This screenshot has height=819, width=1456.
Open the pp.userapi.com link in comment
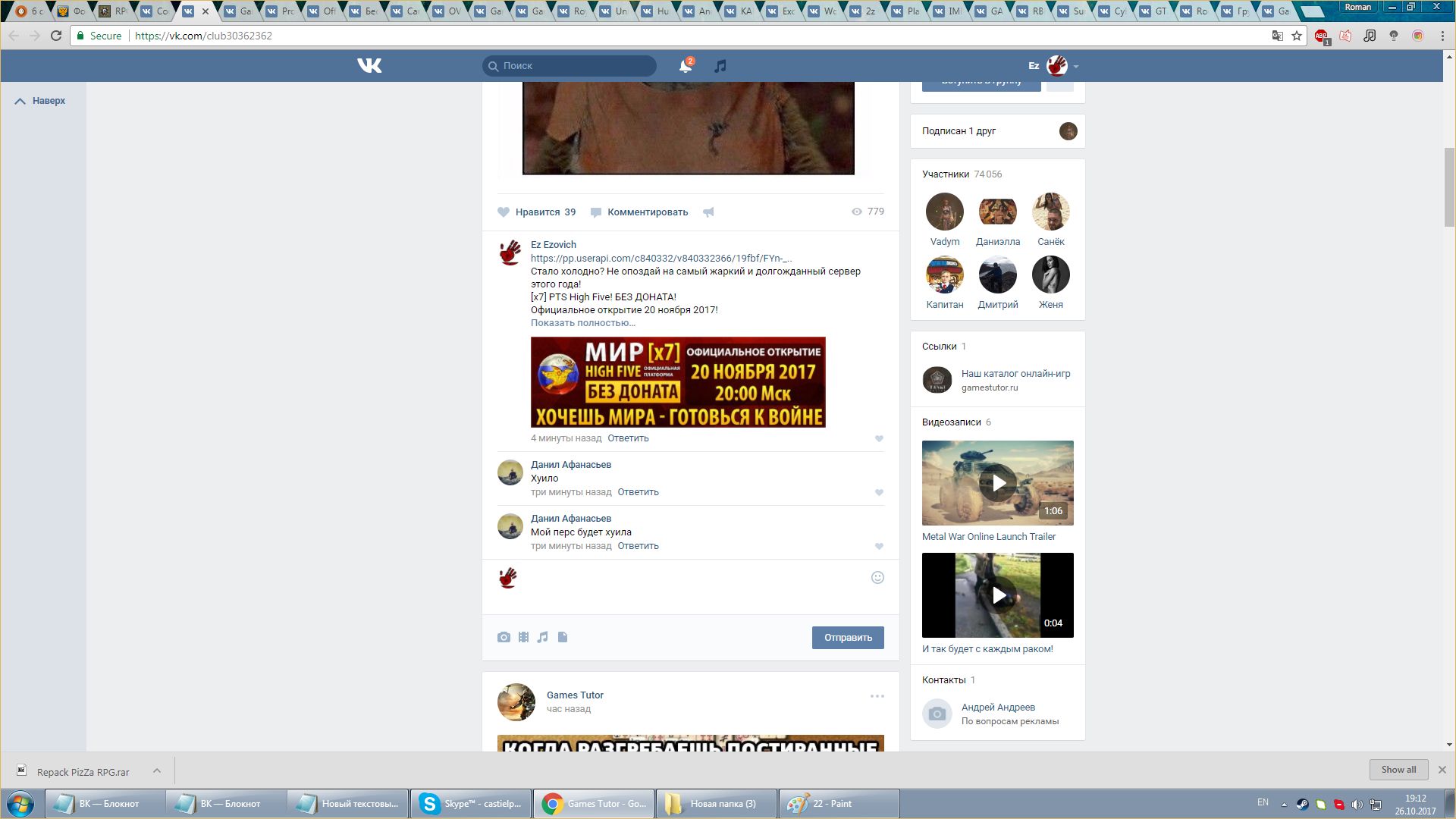[661, 259]
